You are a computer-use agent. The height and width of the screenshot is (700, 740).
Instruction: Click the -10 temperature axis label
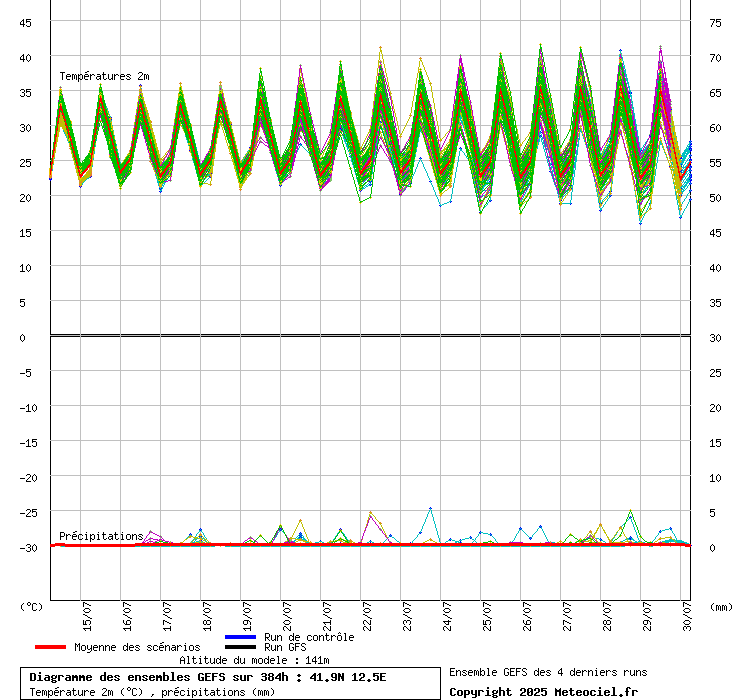click(x=28, y=408)
